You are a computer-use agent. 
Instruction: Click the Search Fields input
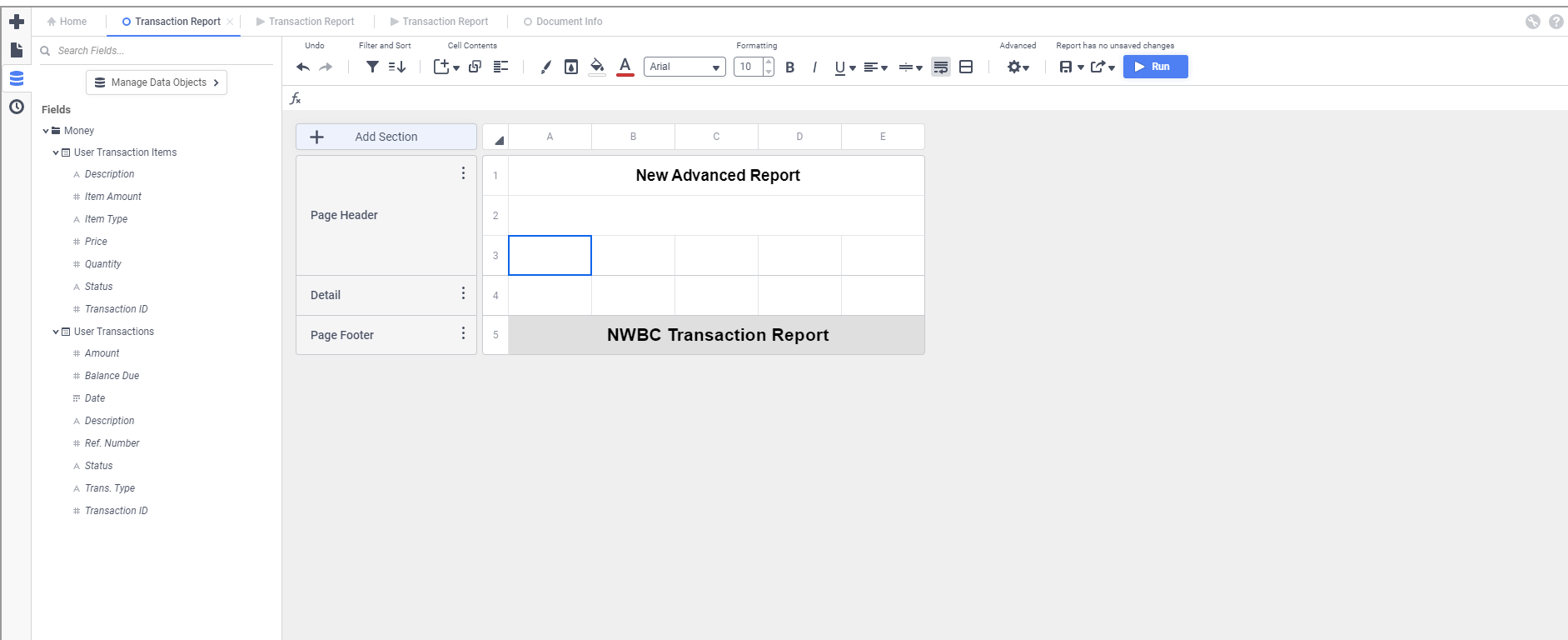pyautogui.click(x=156, y=51)
